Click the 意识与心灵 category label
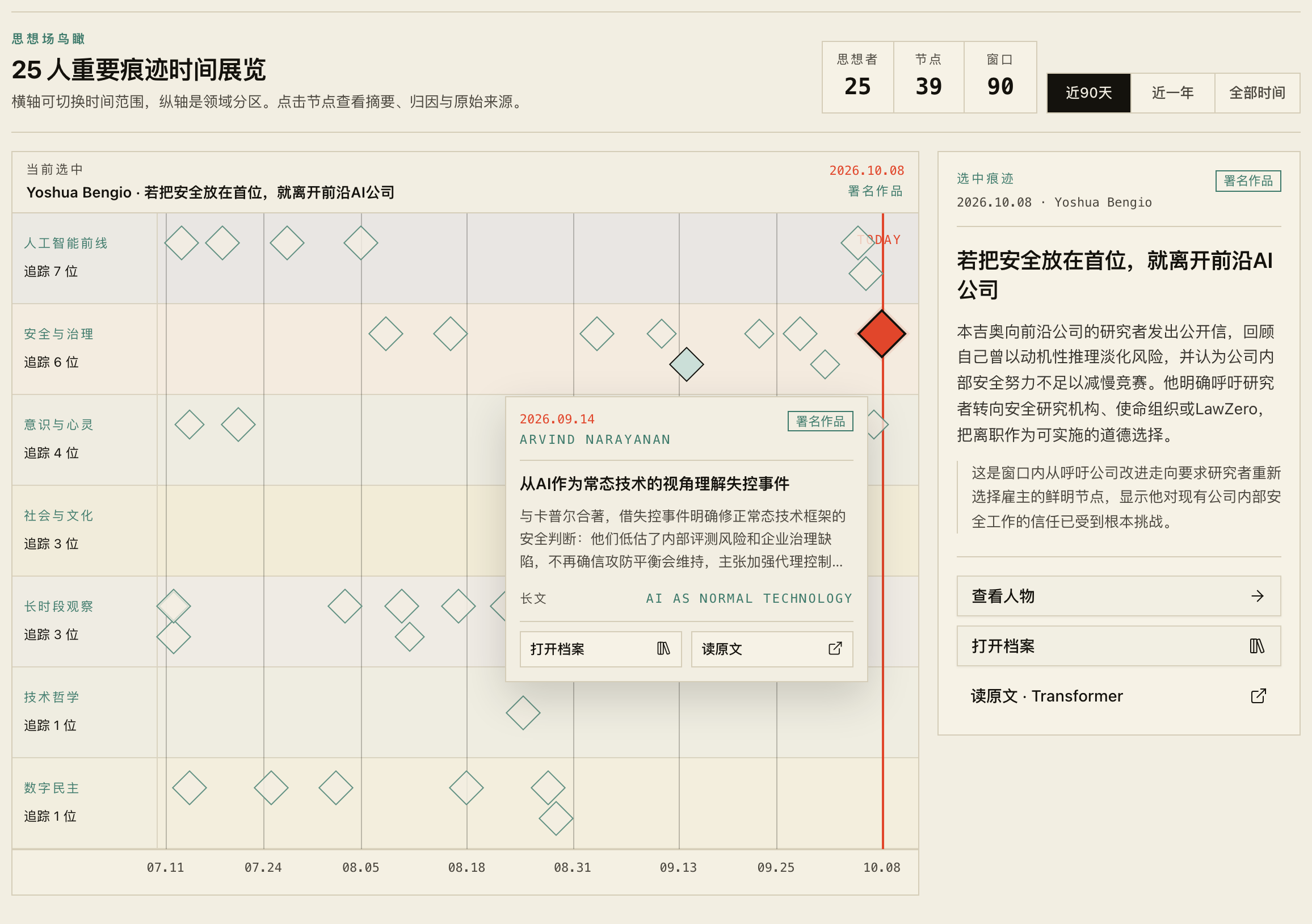 (x=58, y=425)
